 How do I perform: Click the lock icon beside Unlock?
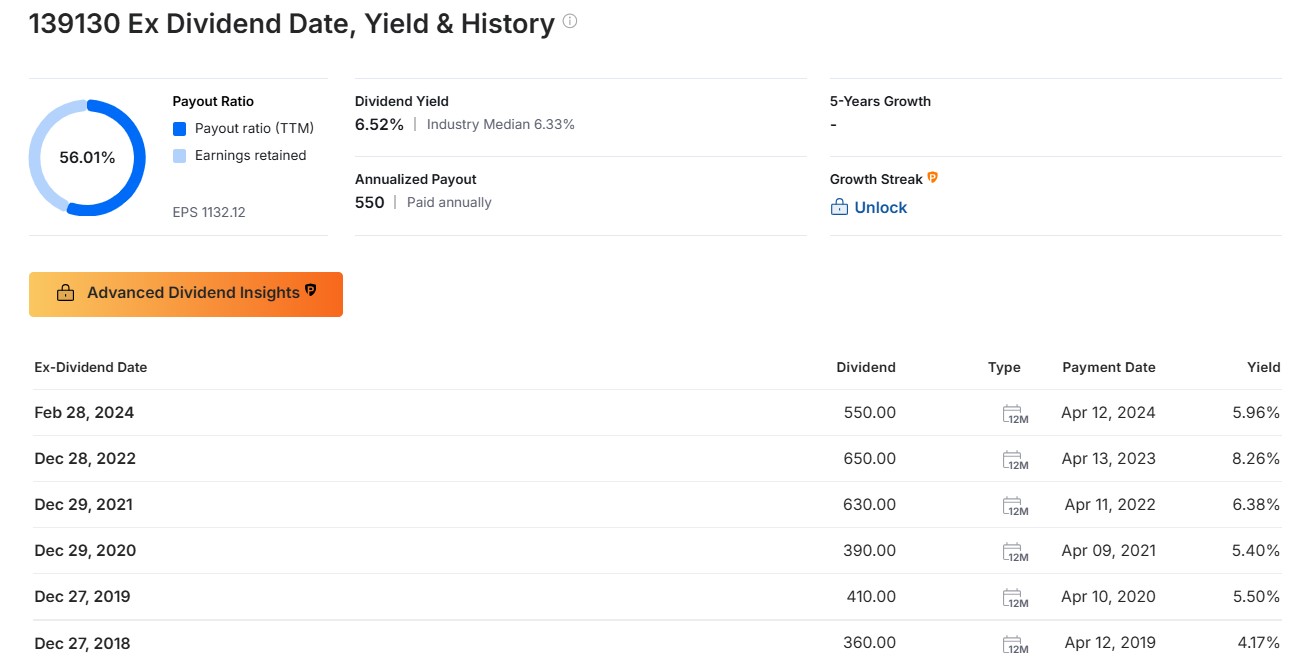coord(839,207)
